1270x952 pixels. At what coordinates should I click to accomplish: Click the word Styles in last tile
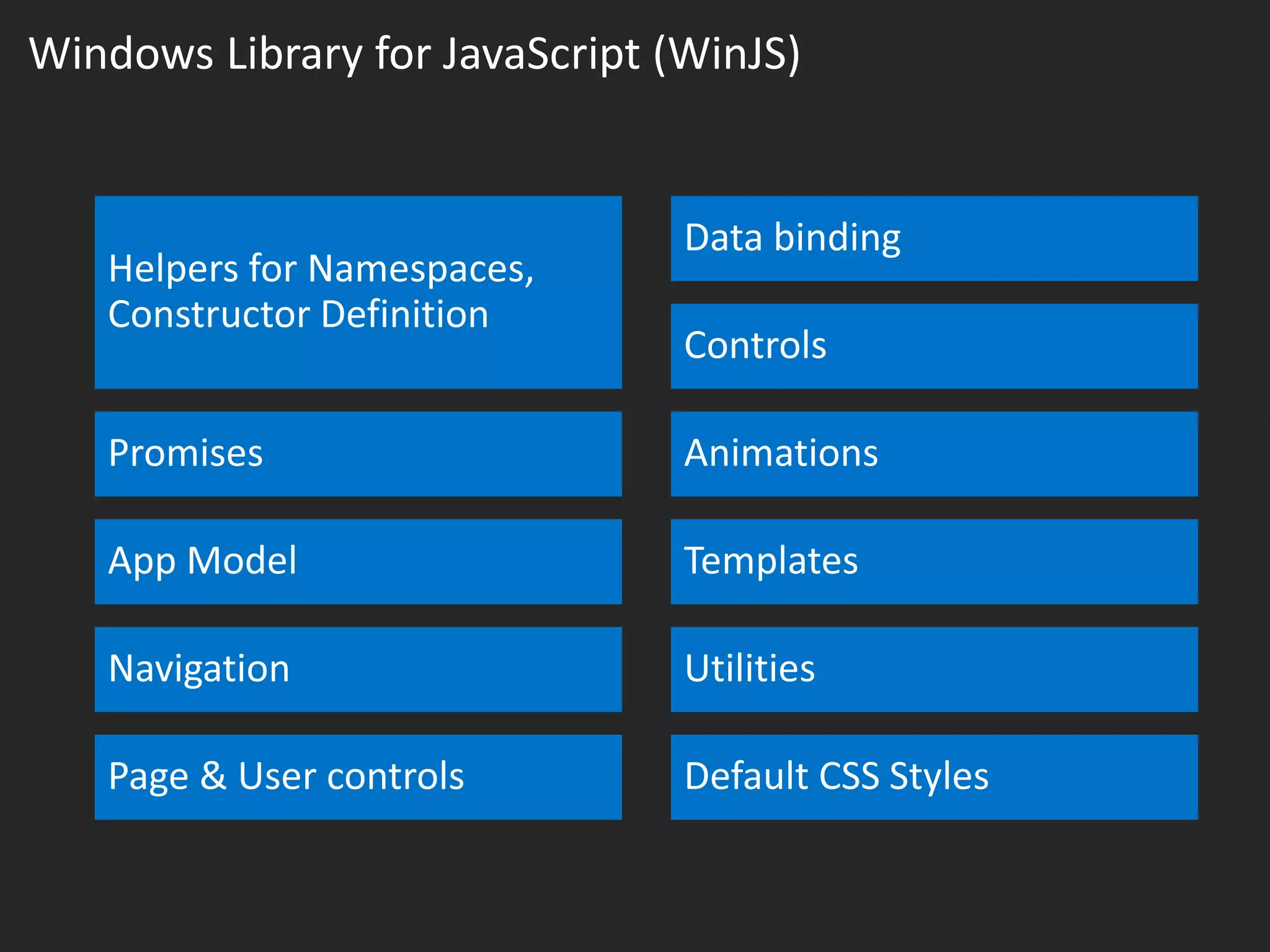938,777
